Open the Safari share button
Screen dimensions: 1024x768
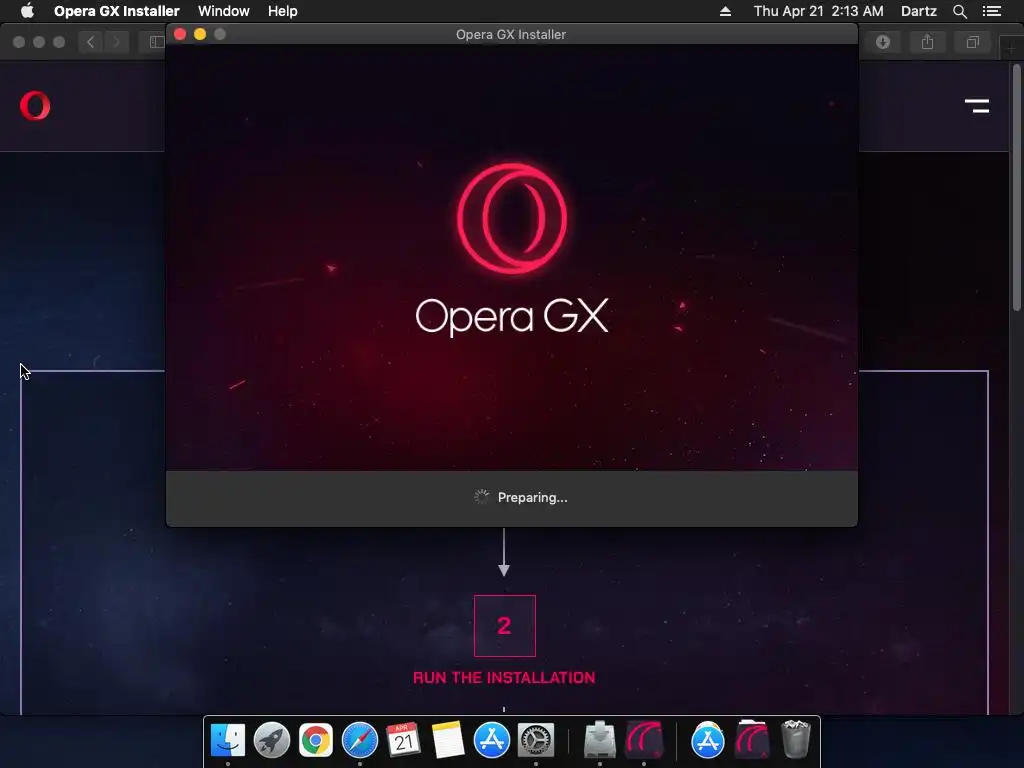click(927, 42)
